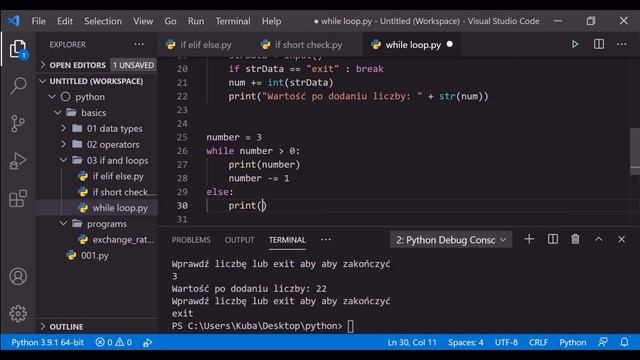
Task: Create a new terminal with plus icon
Action: (x=529, y=239)
